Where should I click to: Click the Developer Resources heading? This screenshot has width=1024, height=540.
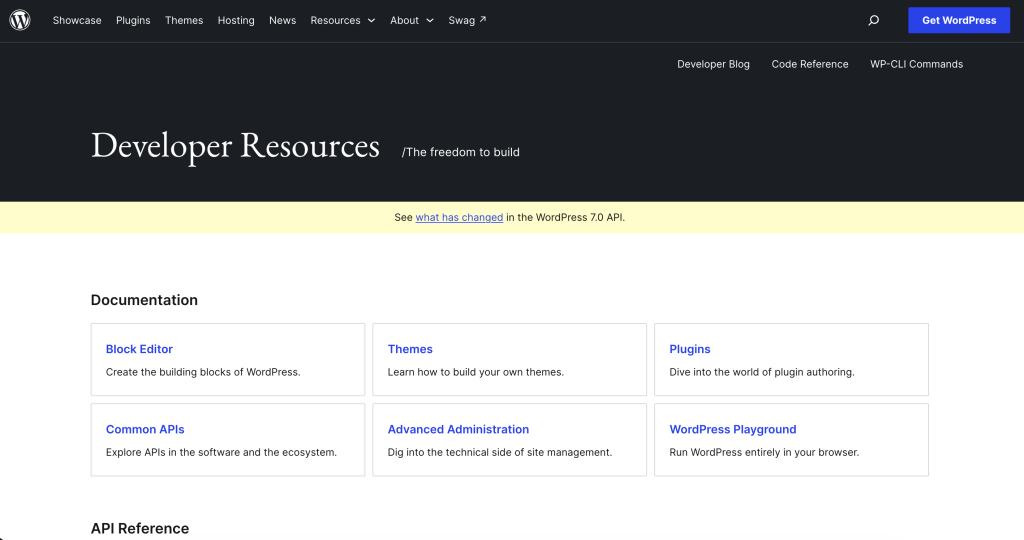click(x=235, y=145)
